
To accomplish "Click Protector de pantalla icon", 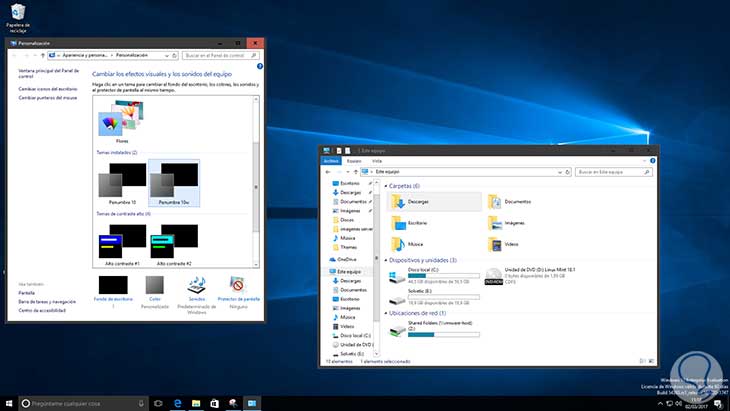I will coord(238,285).
